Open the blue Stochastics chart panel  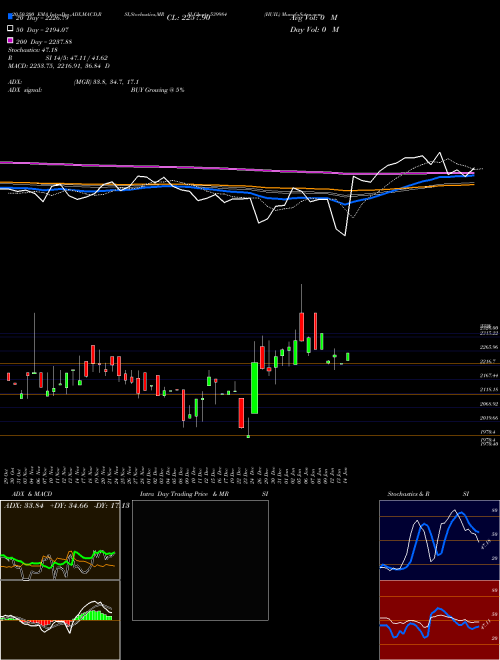coord(439,540)
